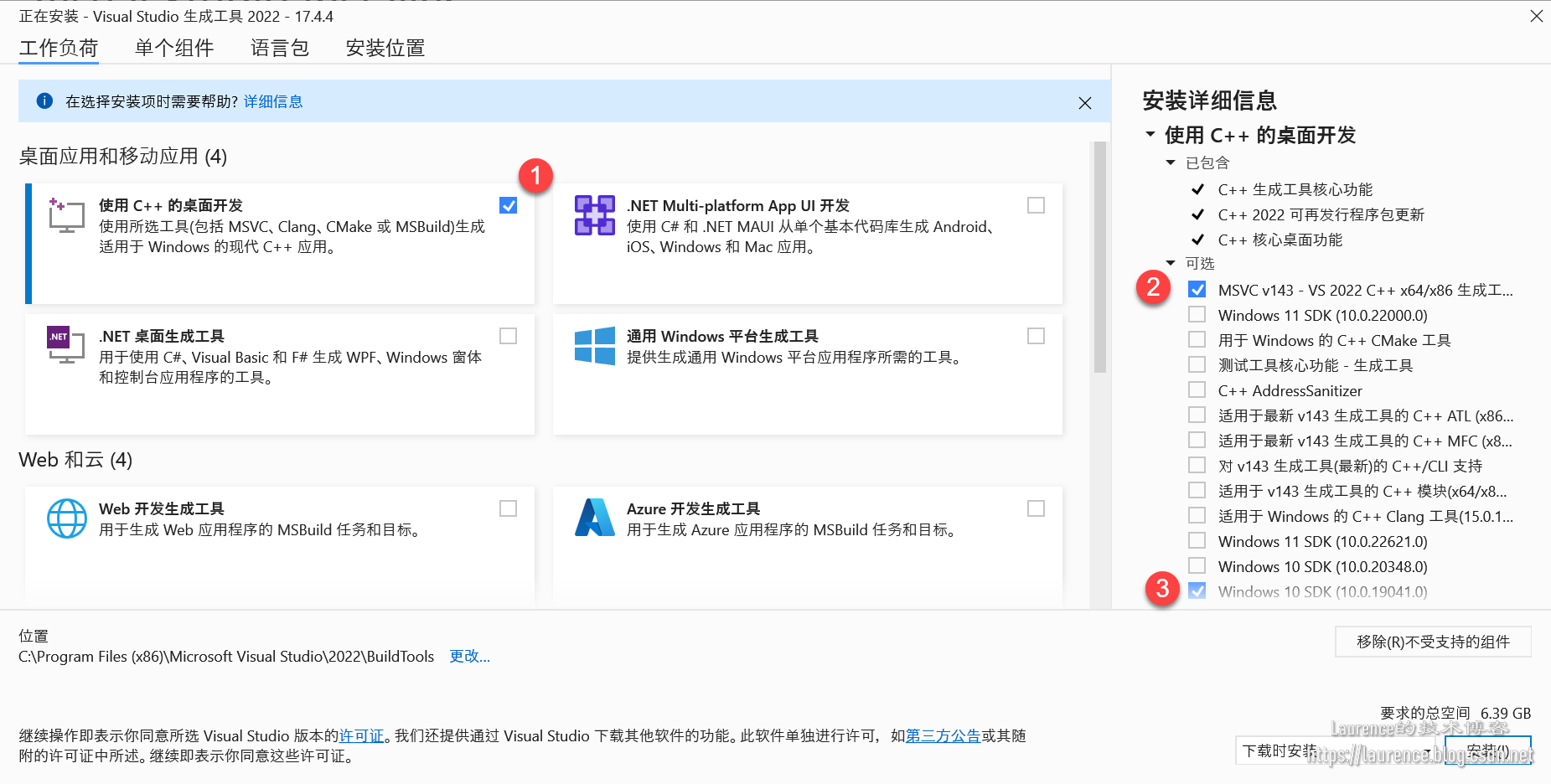The width and height of the screenshot is (1551, 784).
Task: Select C++ 生成工具核心功能 included item
Action: coord(1295,189)
